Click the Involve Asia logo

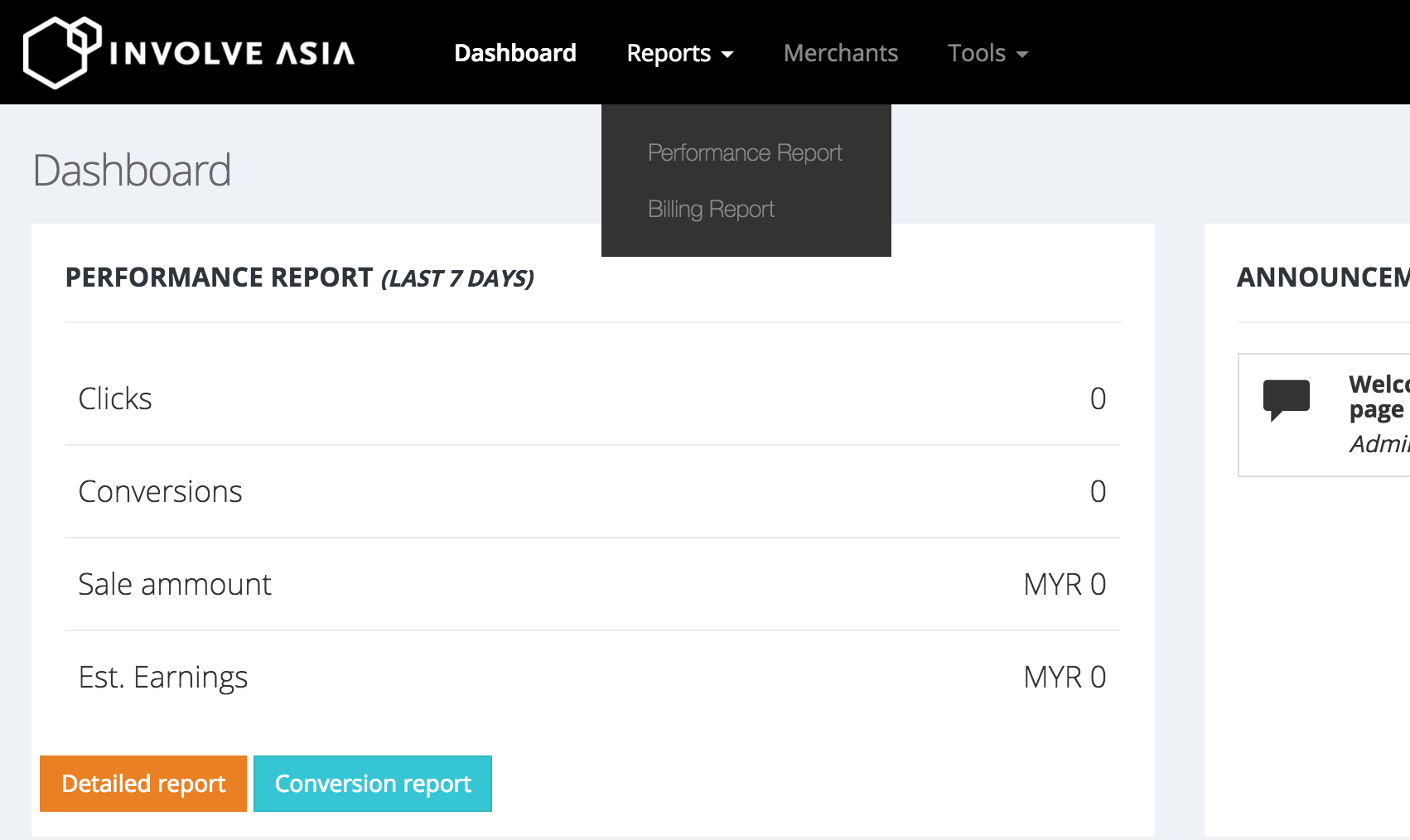point(189,52)
